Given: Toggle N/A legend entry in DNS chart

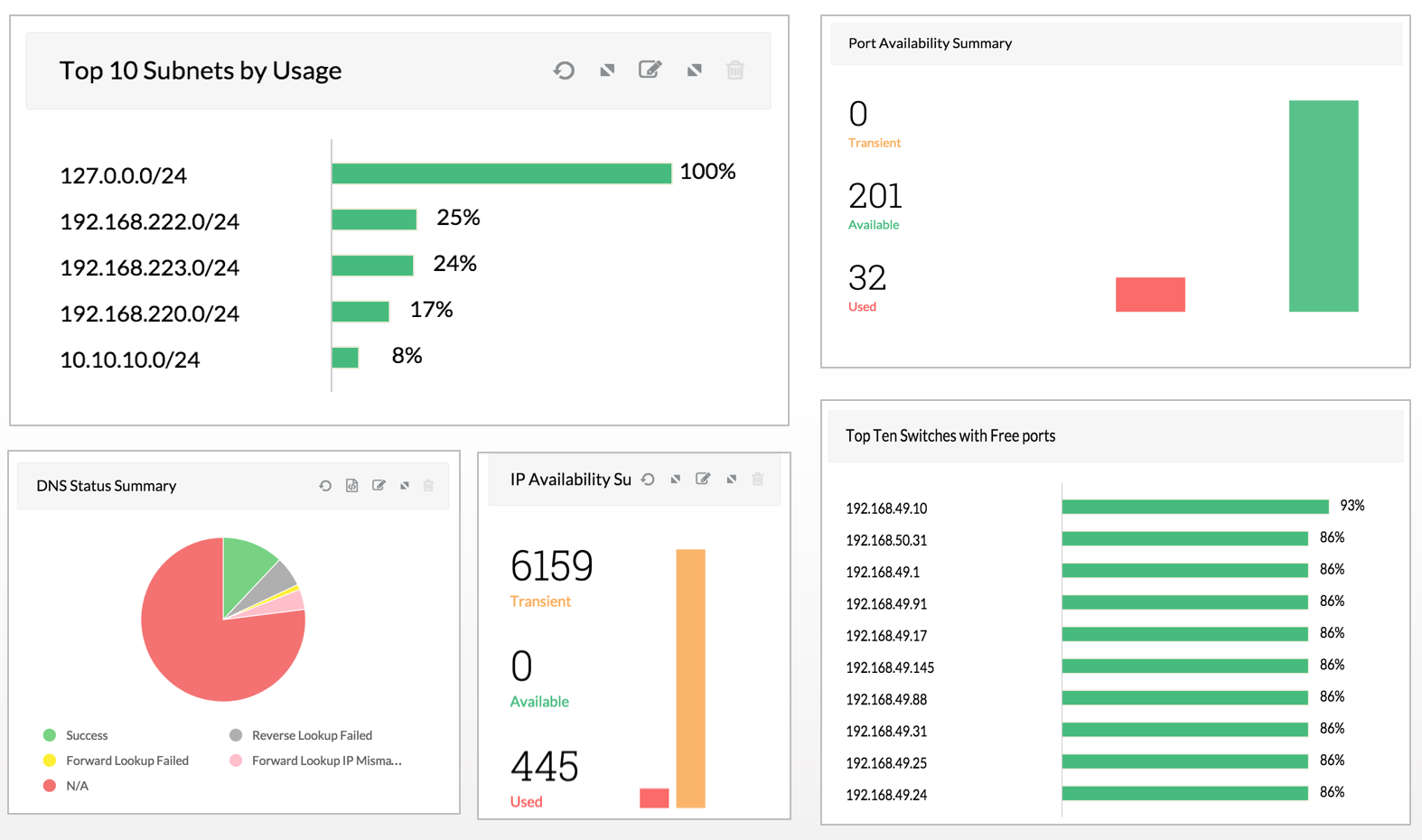Looking at the screenshot, I should point(66,786).
